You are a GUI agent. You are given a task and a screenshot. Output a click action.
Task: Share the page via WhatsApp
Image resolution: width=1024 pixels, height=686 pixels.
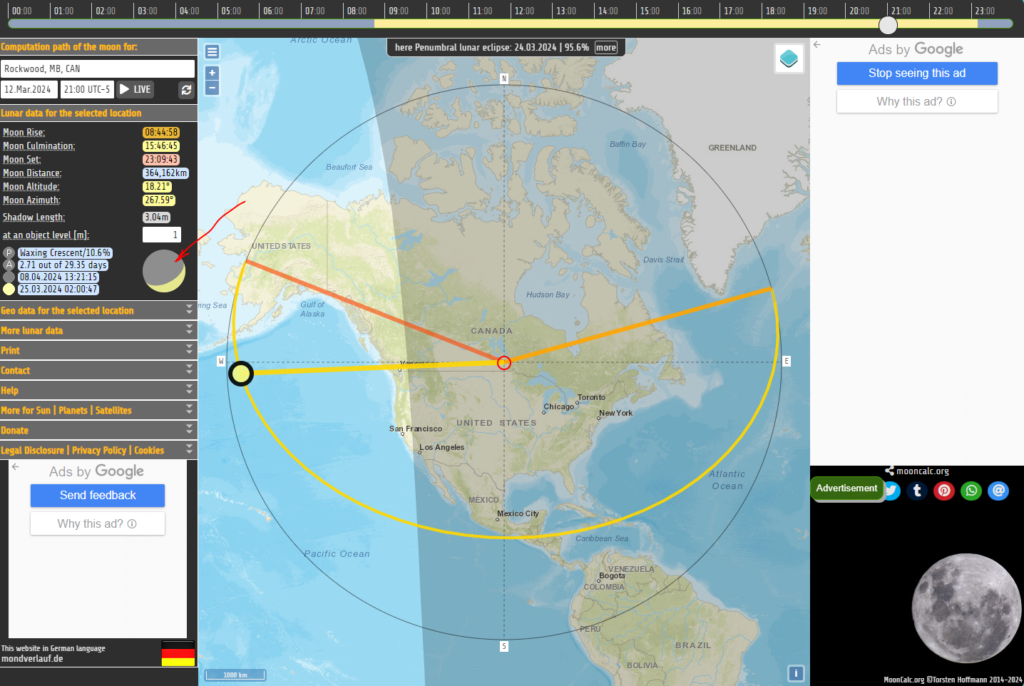point(971,491)
